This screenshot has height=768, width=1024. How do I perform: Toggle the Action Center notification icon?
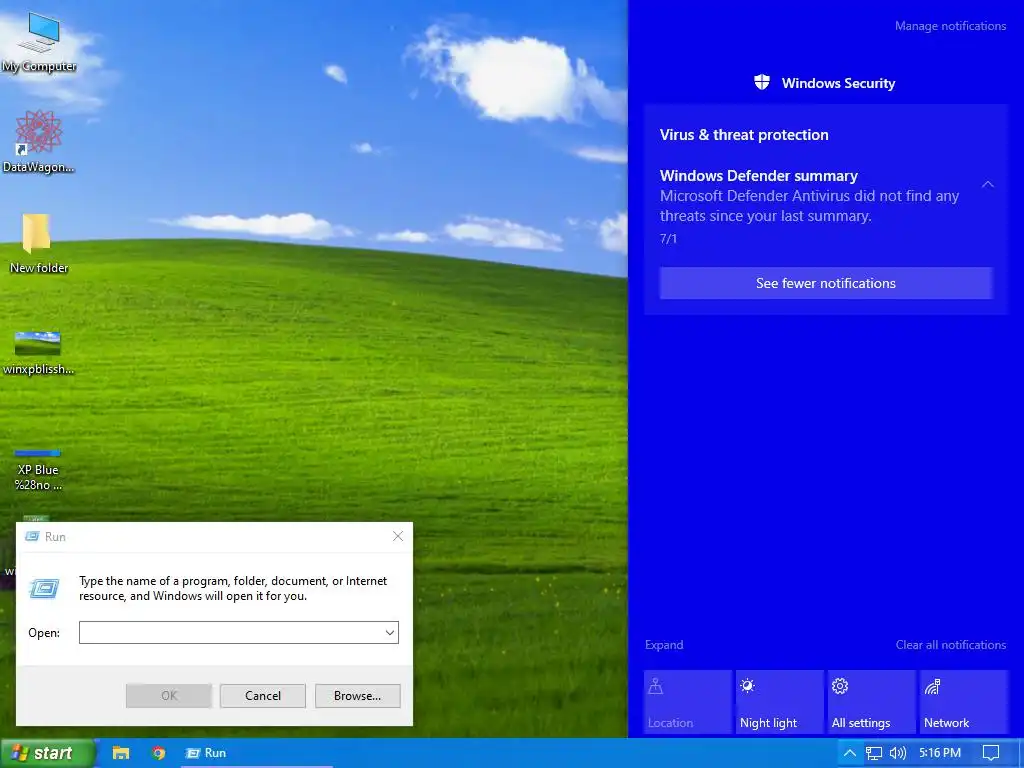[x=991, y=753]
